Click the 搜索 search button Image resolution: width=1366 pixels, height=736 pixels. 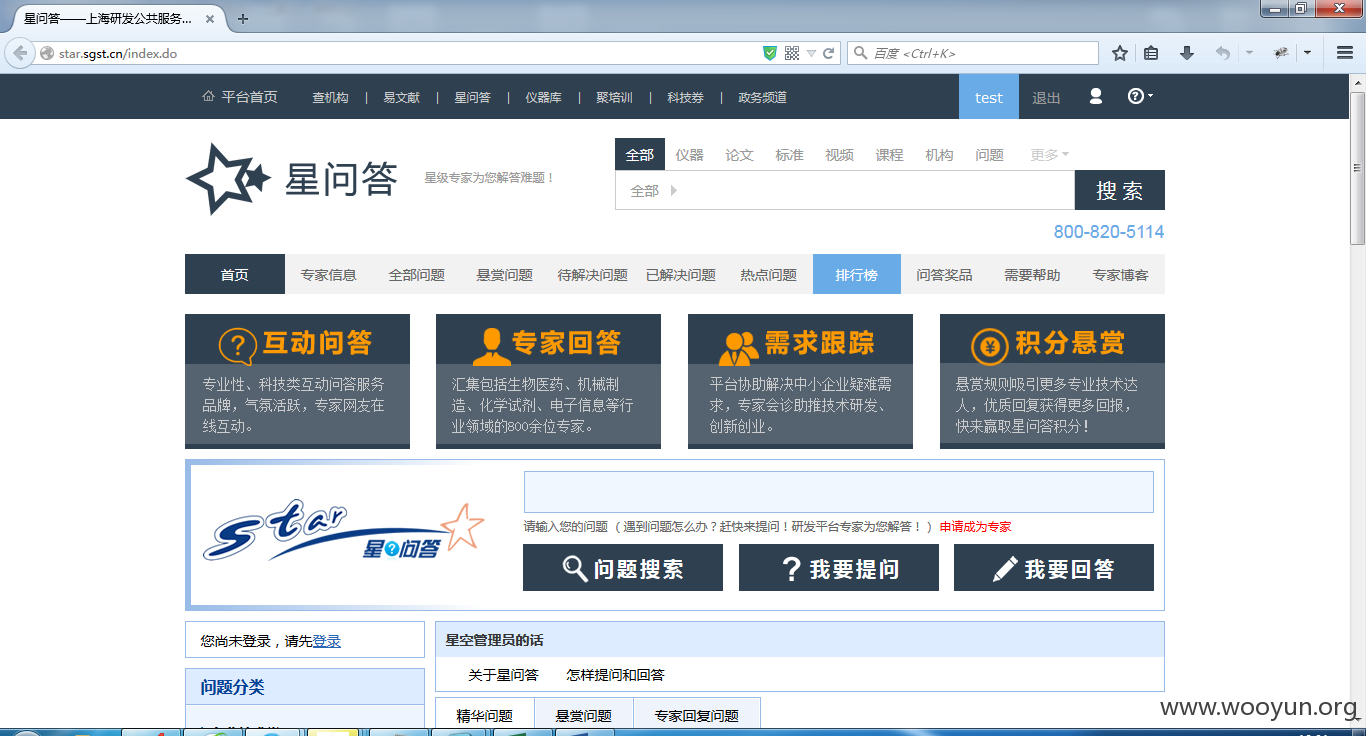pyautogui.click(x=1120, y=190)
